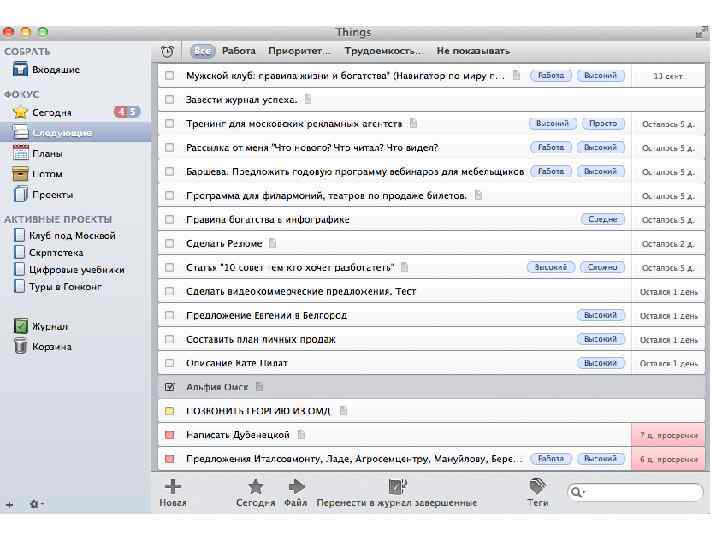Click Высокий tag on Предложение Евгении
Screen dimensions: 720x540
pyautogui.click(x=601, y=315)
